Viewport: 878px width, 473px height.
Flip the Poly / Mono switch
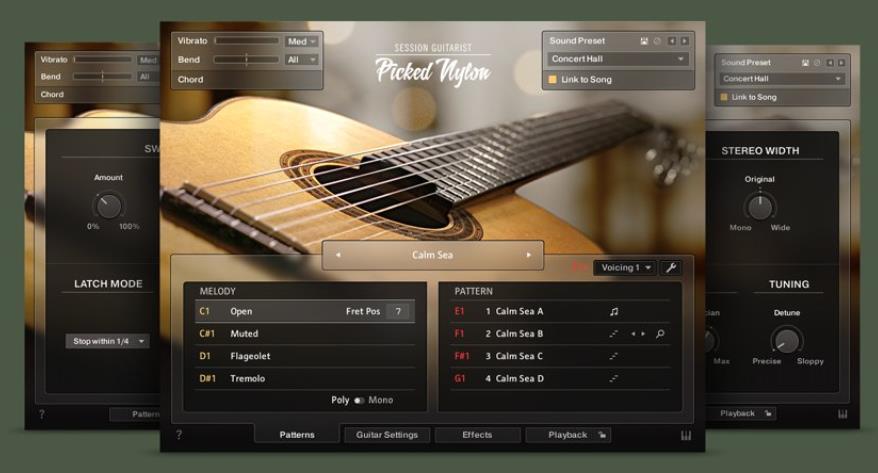coord(359,400)
